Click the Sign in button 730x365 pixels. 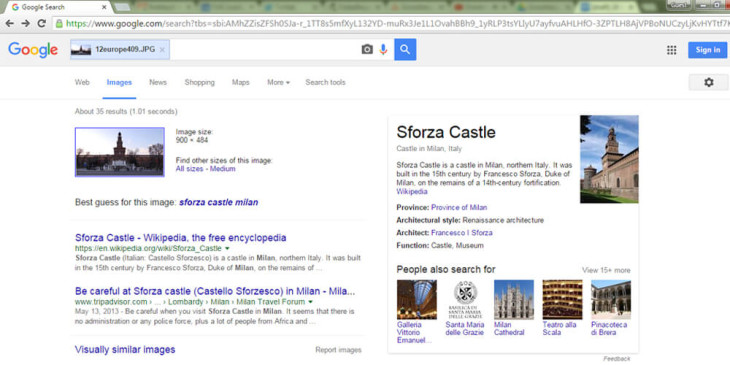pyautogui.click(x=708, y=50)
